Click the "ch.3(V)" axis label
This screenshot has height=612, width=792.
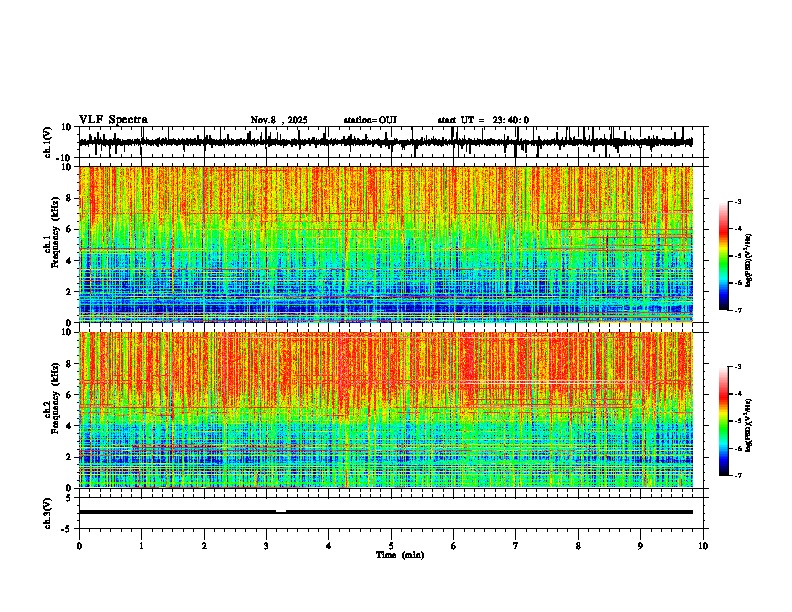48,513
